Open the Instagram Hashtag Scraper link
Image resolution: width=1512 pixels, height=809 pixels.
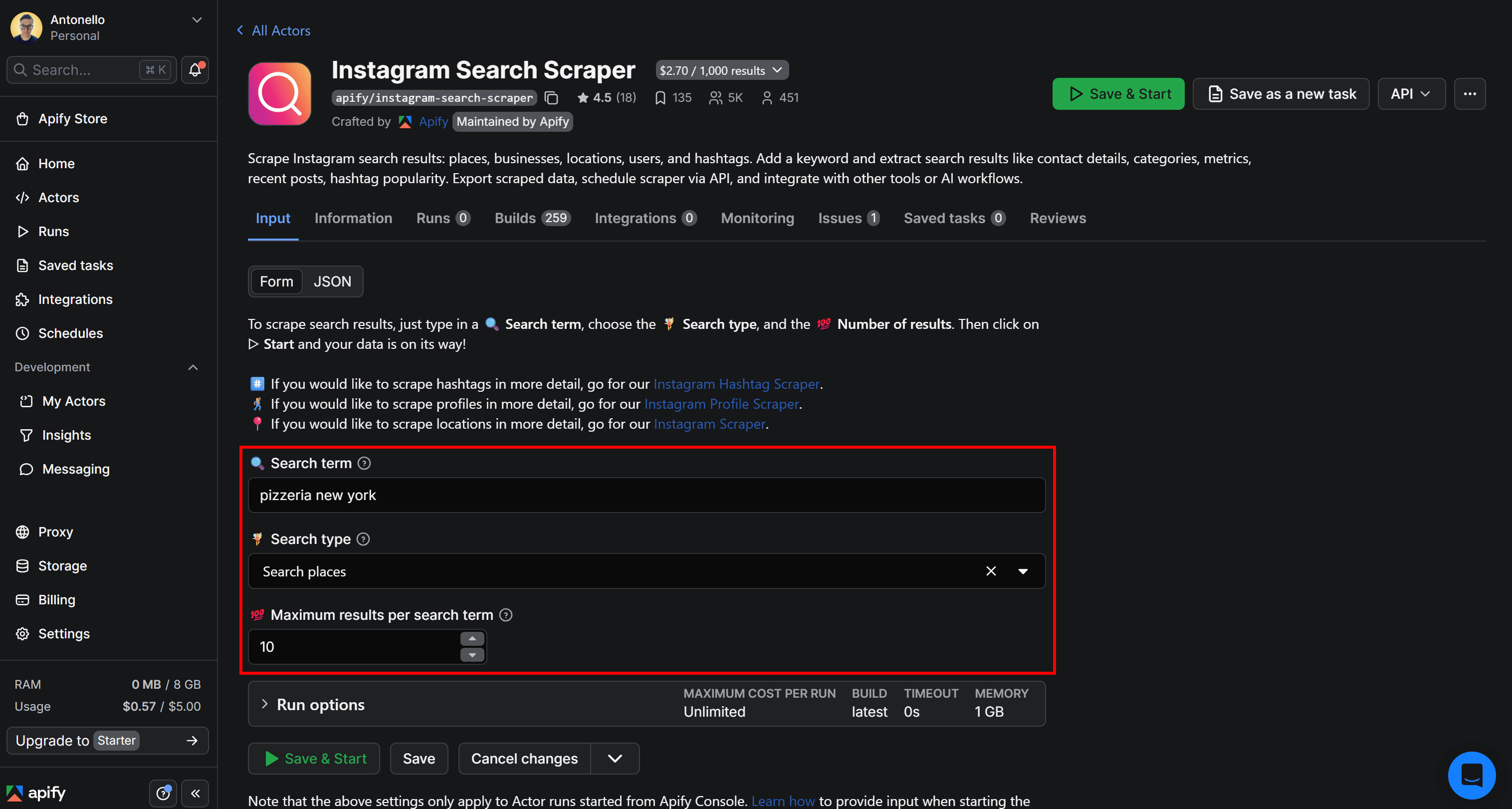(736, 383)
